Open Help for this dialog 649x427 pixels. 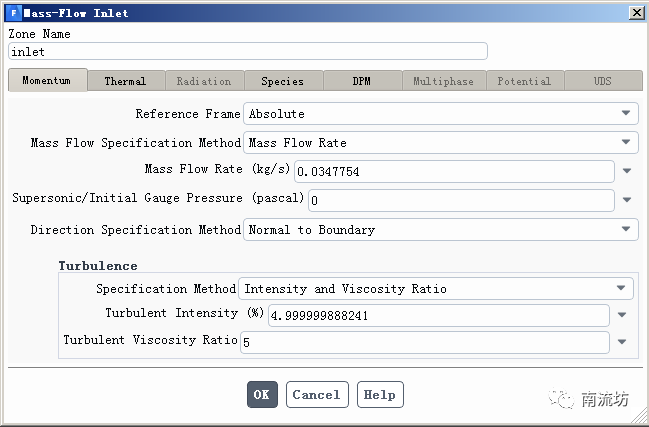point(379,395)
